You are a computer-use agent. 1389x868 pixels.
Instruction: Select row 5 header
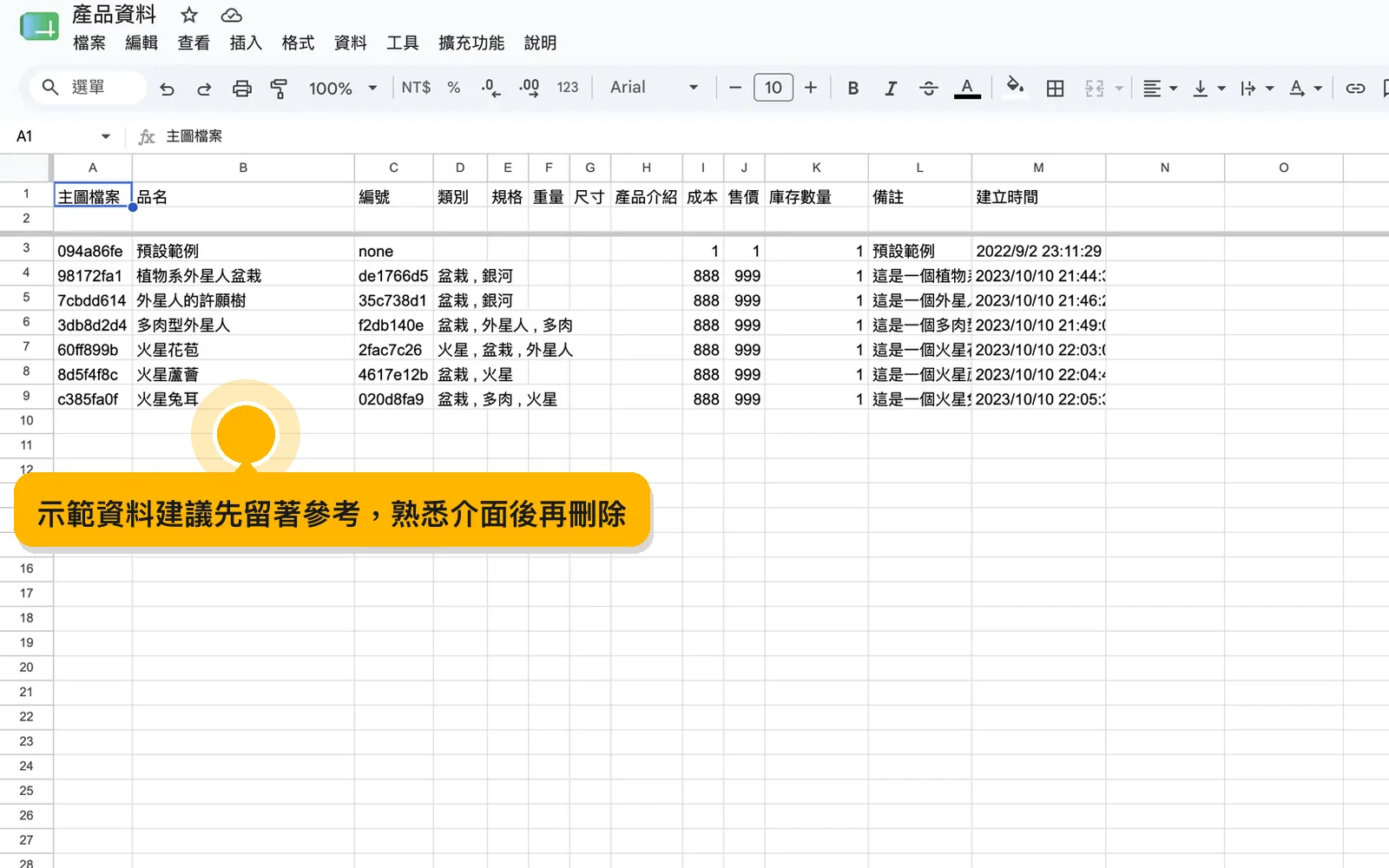(x=26, y=298)
